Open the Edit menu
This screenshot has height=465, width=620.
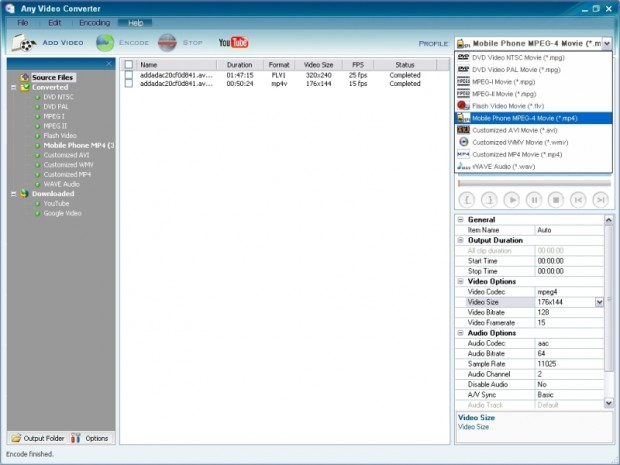tap(55, 23)
